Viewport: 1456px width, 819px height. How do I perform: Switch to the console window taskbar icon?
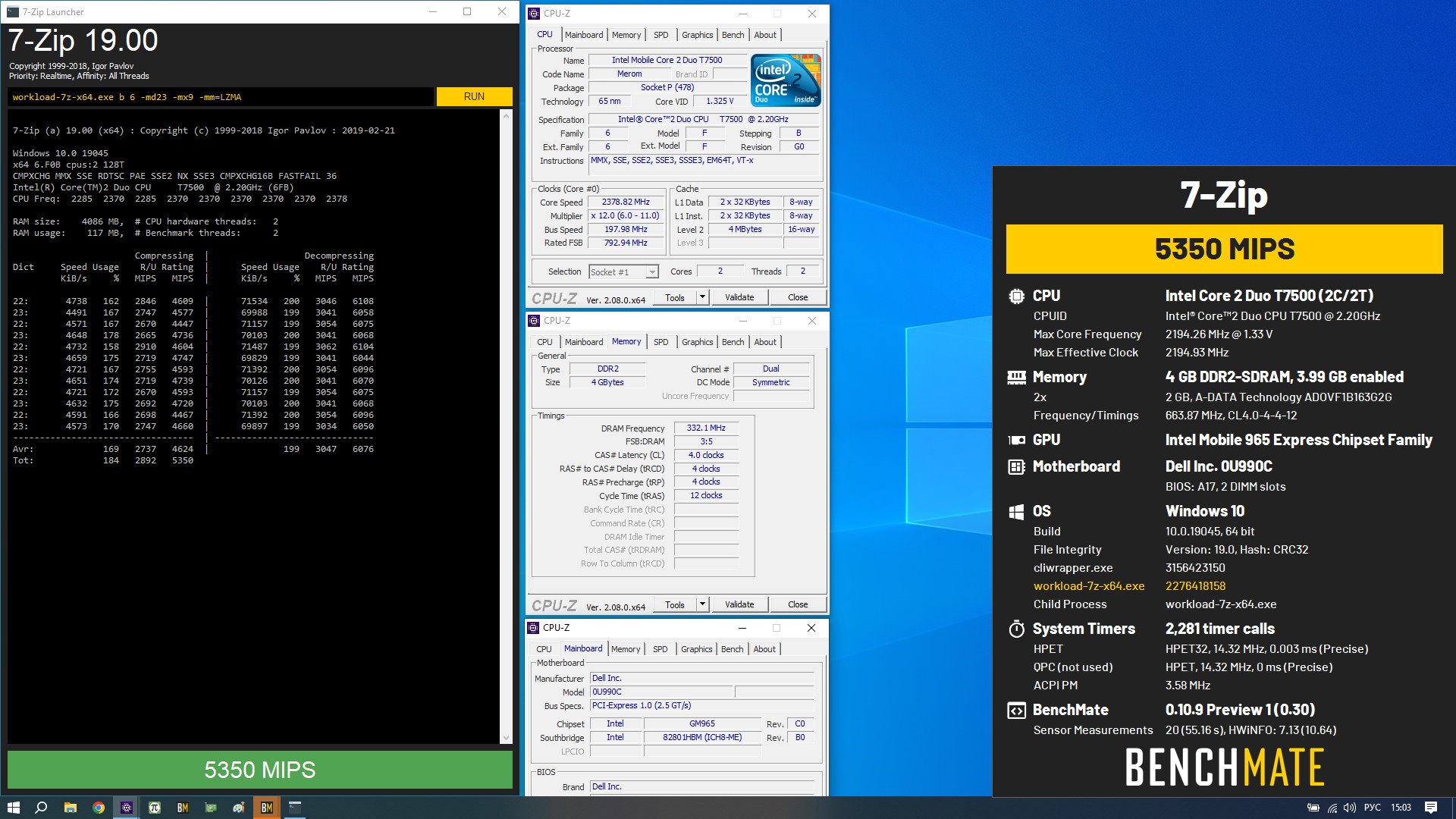(x=295, y=808)
